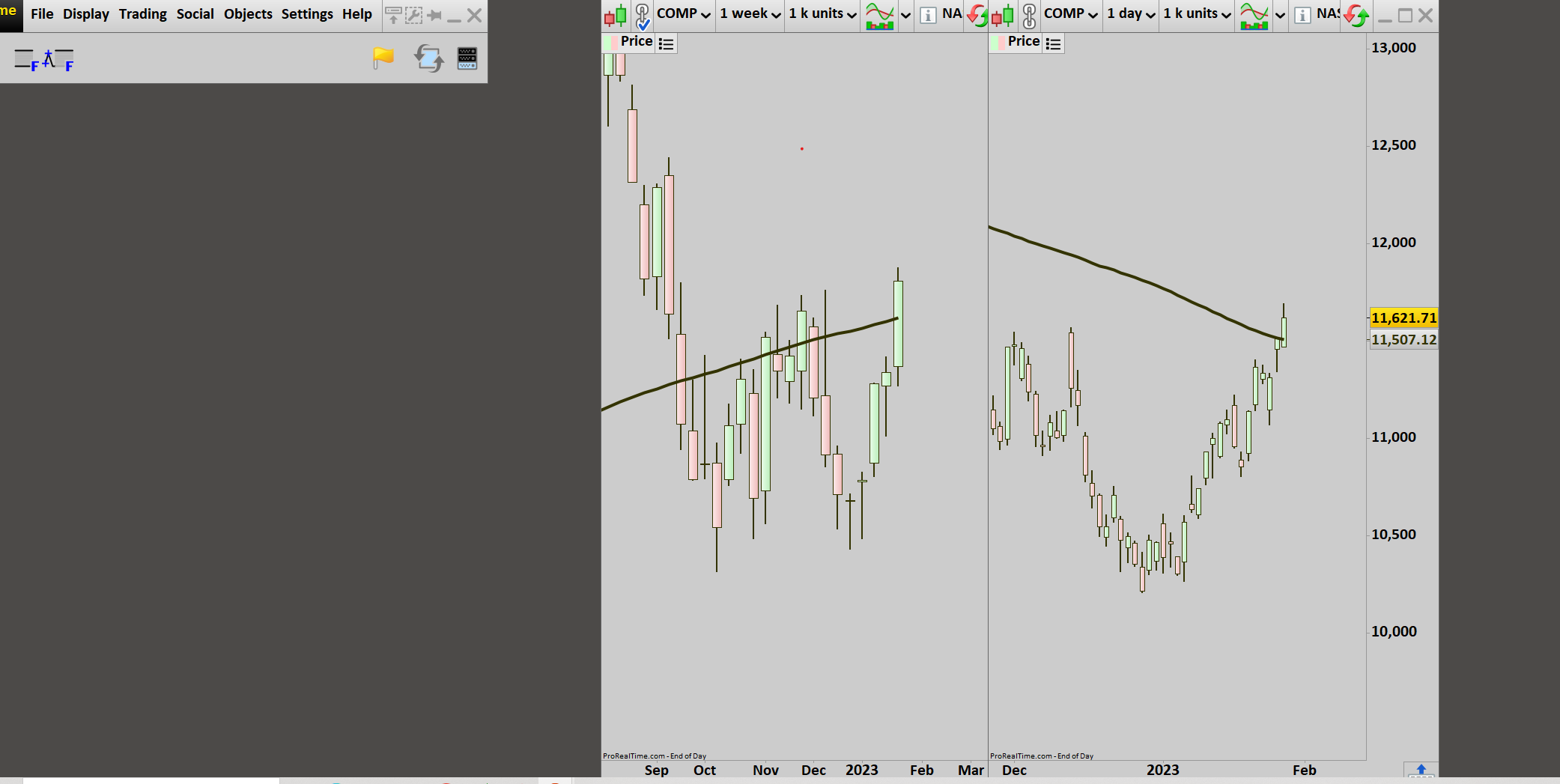Open the 1 k units dropdown on daily chart
Image resolution: width=1560 pixels, height=784 pixels.
point(1197,14)
